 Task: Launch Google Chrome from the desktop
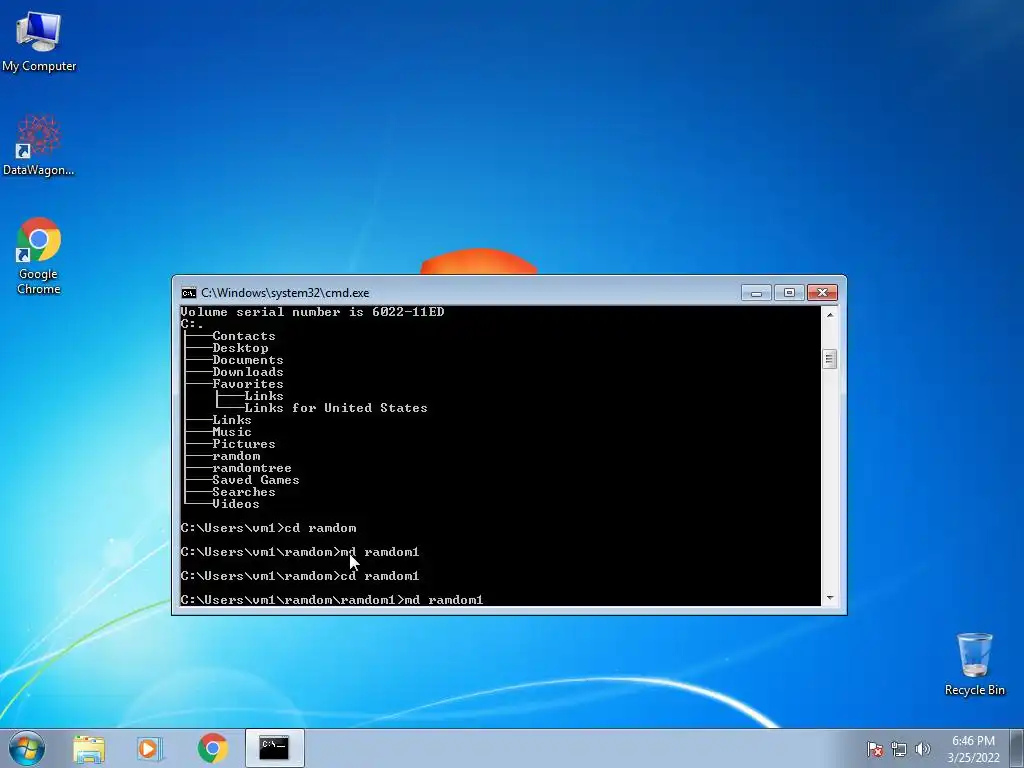point(39,256)
